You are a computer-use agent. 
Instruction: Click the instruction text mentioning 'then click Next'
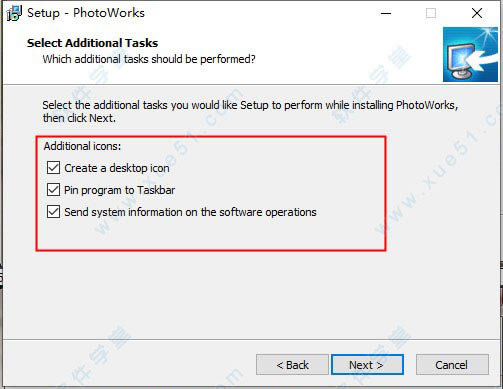[x=250, y=112]
